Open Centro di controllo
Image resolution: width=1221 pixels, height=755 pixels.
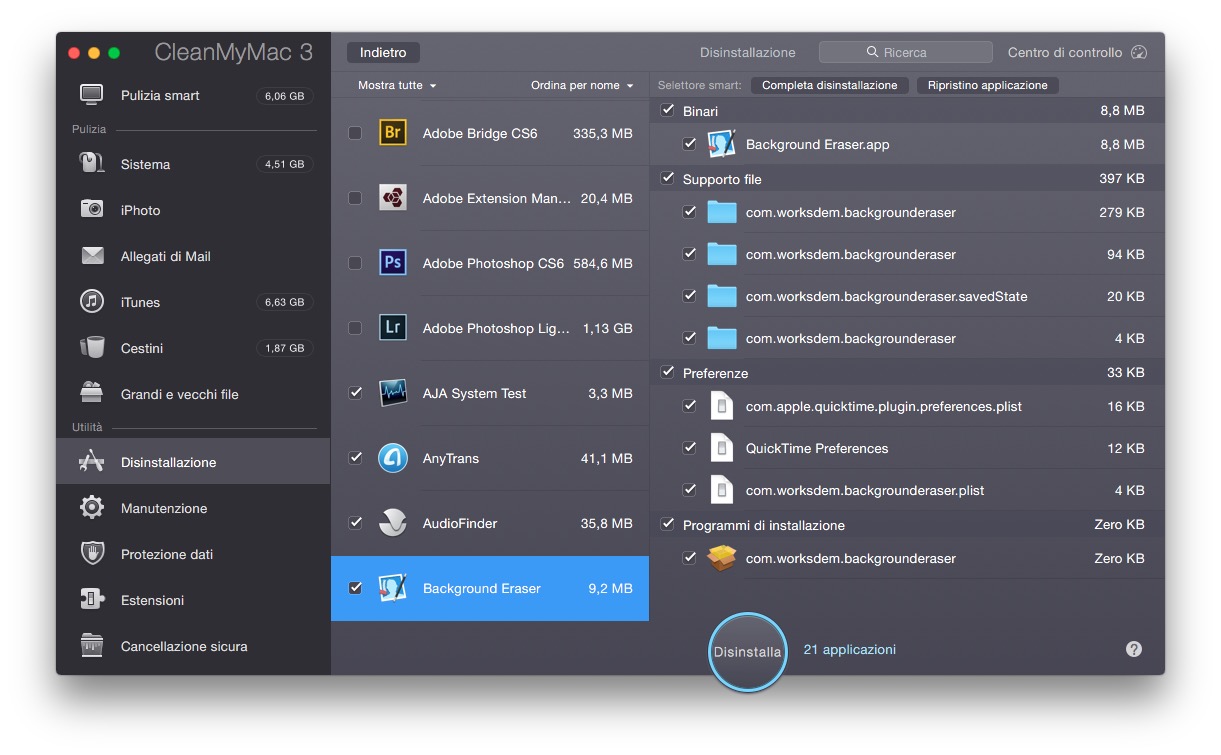pyautogui.click(x=1077, y=52)
